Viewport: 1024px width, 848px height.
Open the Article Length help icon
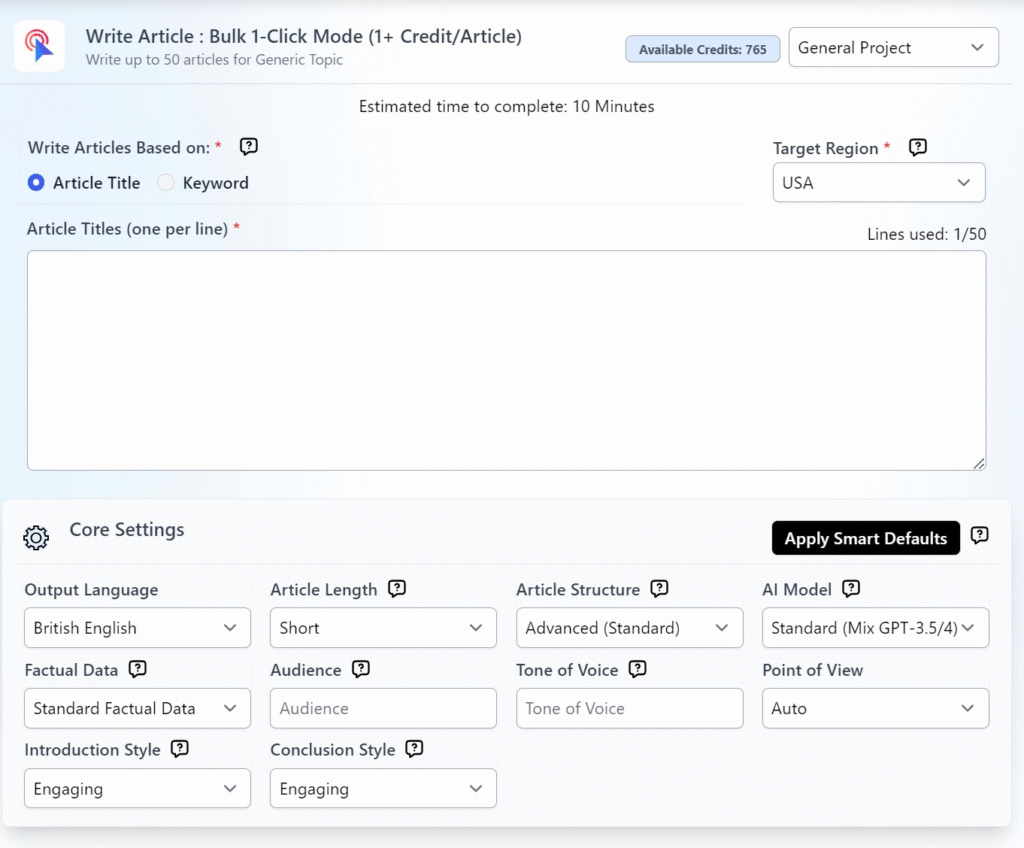pos(396,589)
